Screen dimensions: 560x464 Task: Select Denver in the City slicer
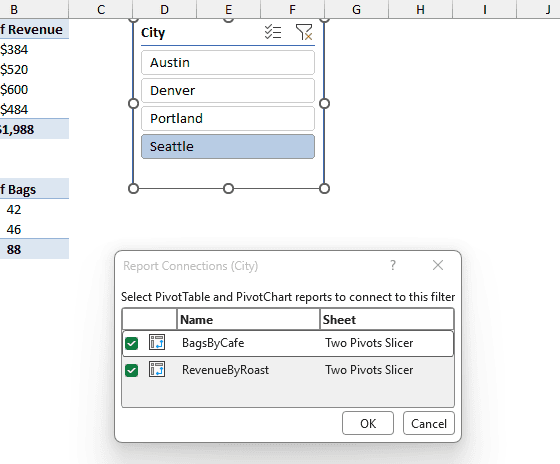tap(228, 90)
